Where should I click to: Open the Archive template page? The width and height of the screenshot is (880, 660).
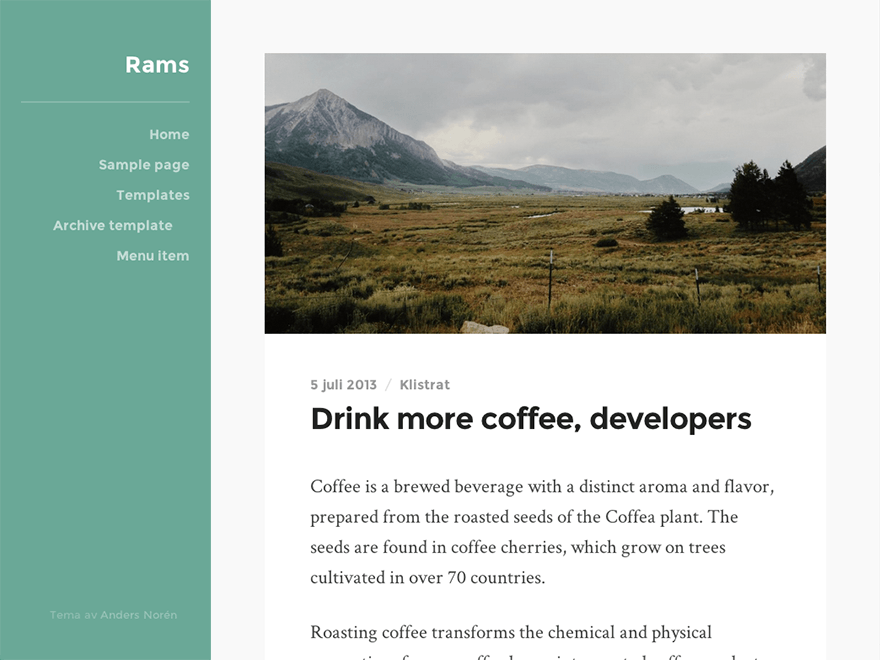tap(113, 225)
